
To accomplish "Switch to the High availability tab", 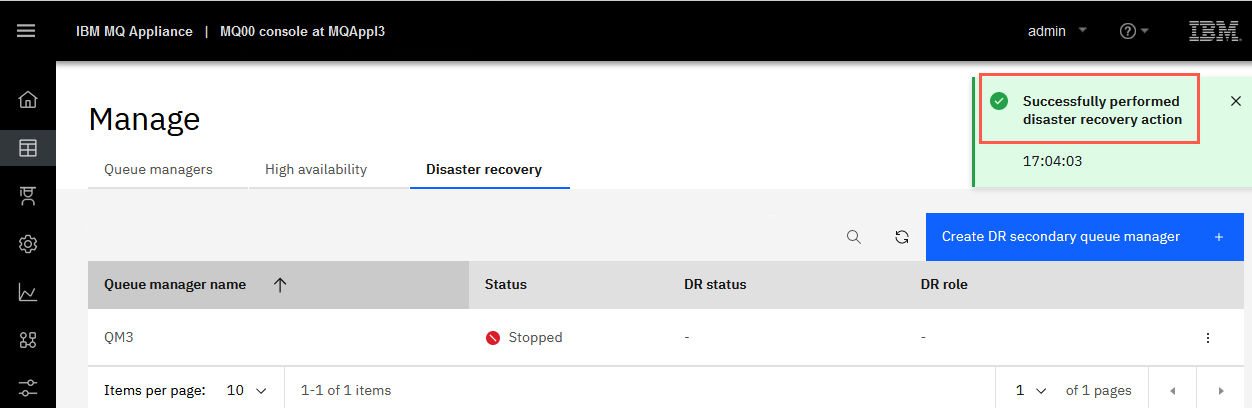I will [x=316, y=170].
